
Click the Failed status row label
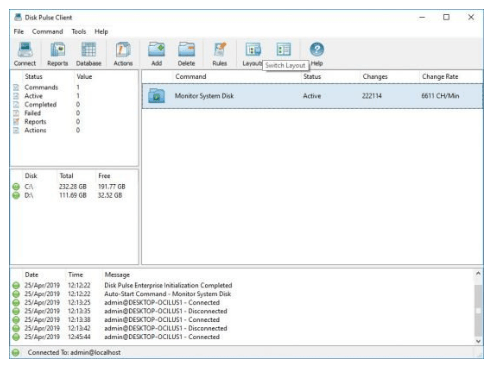coord(32,113)
